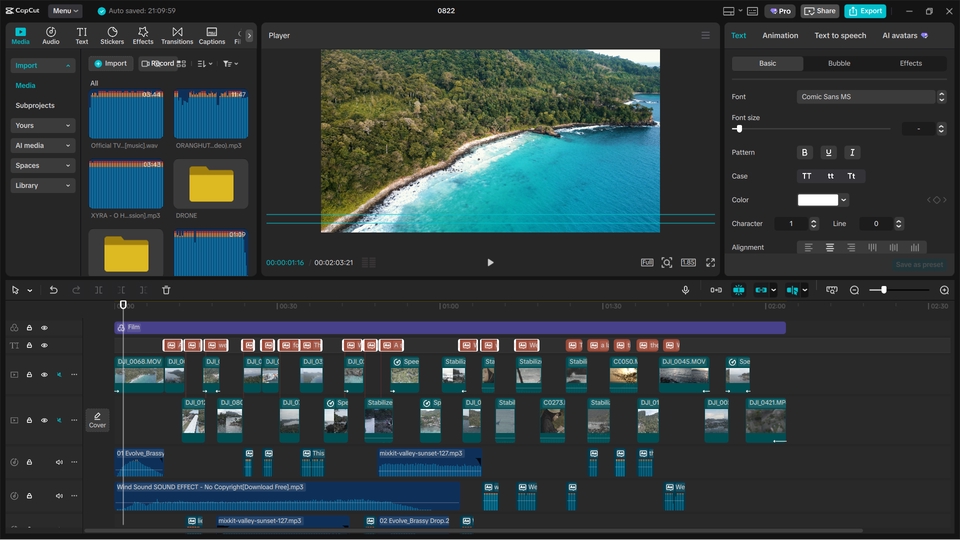Select the text Effects sub-tab
Viewport: 960px width, 540px height.
pyautogui.click(x=910, y=63)
